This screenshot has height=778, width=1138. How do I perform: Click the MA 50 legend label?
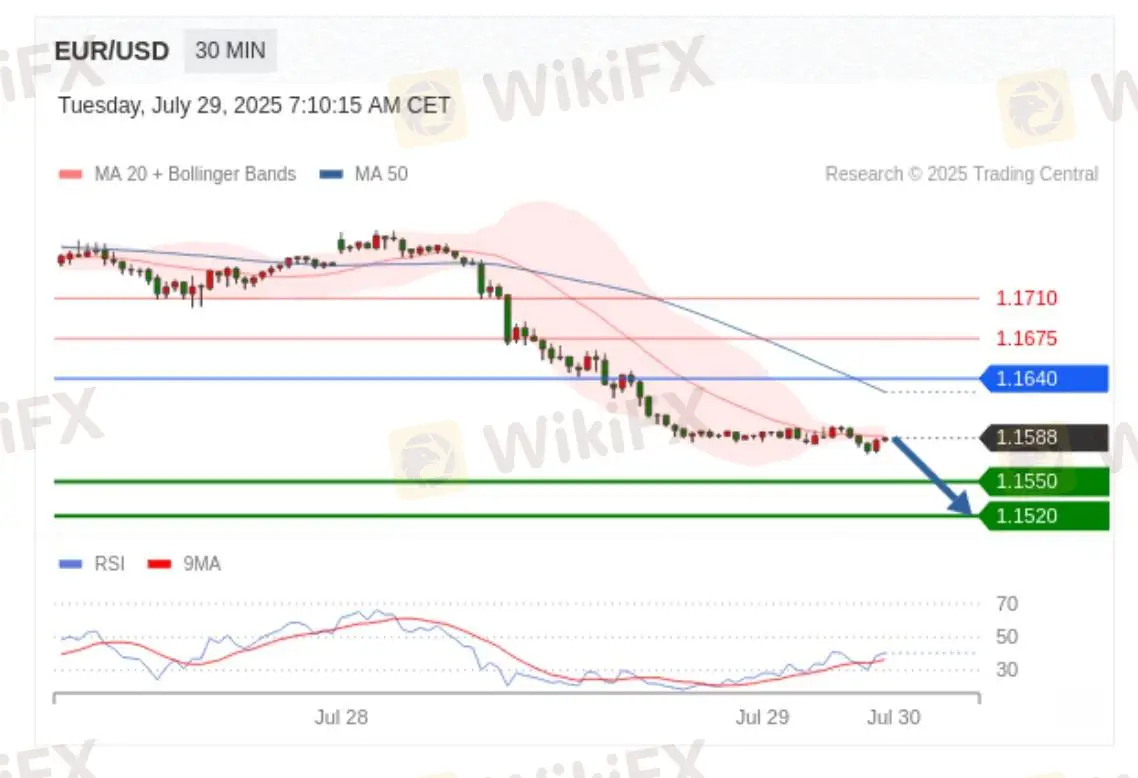click(x=381, y=174)
